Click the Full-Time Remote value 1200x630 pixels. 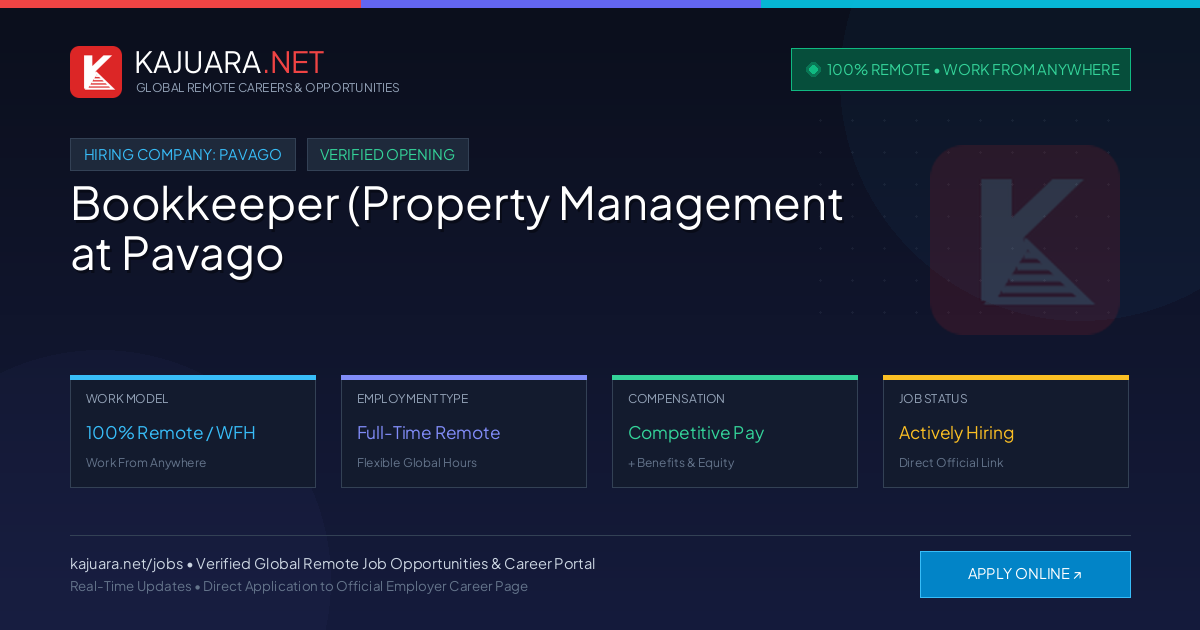pos(428,433)
